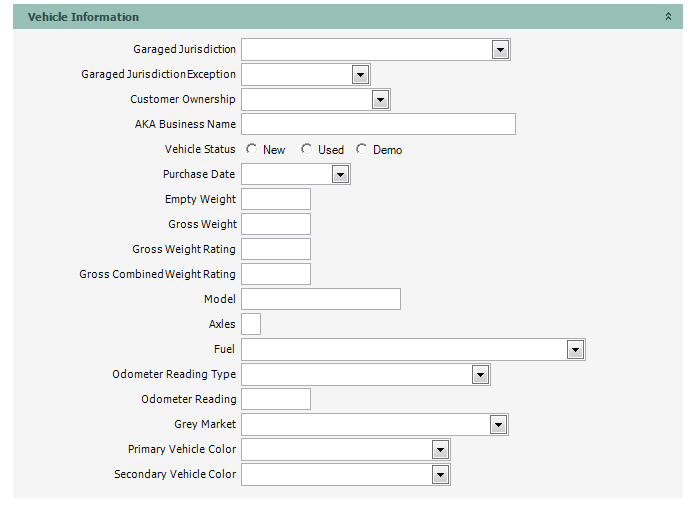This screenshot has height=509, width=700.
Task: Click the Gross Combined Weight Rating field
Action: click(x=276, y=274)
